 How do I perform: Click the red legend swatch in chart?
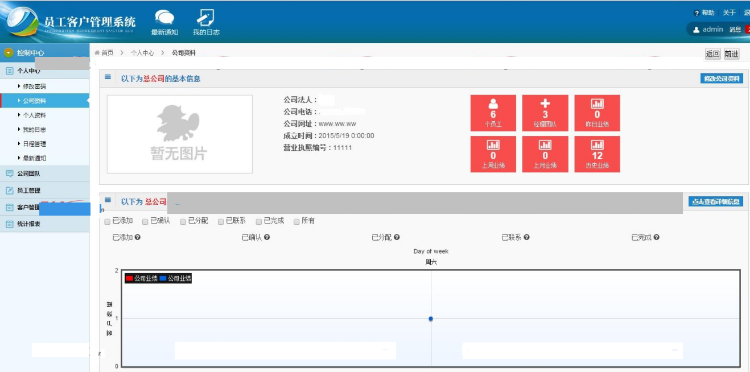(129, 278)
